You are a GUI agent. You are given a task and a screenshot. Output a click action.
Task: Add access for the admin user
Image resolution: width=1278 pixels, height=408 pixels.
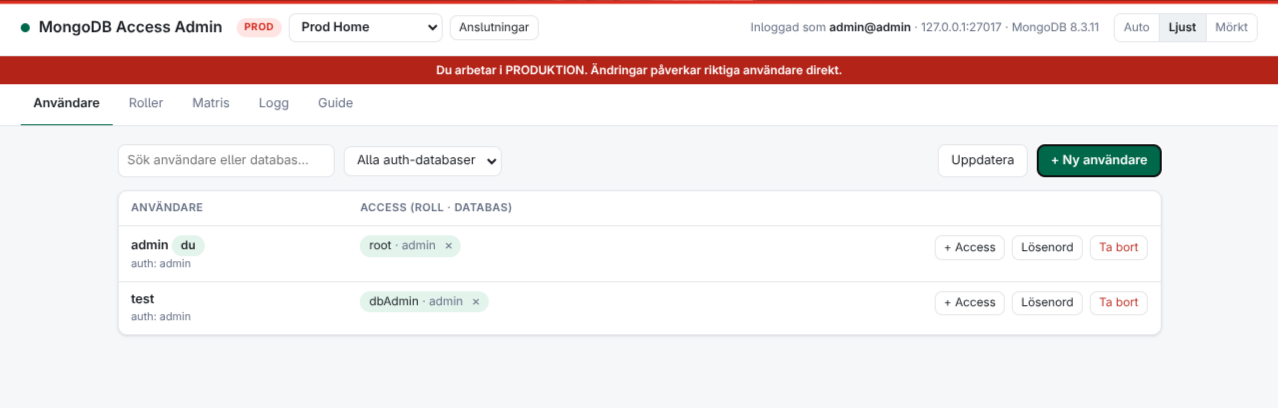click(x=970, y=247)
